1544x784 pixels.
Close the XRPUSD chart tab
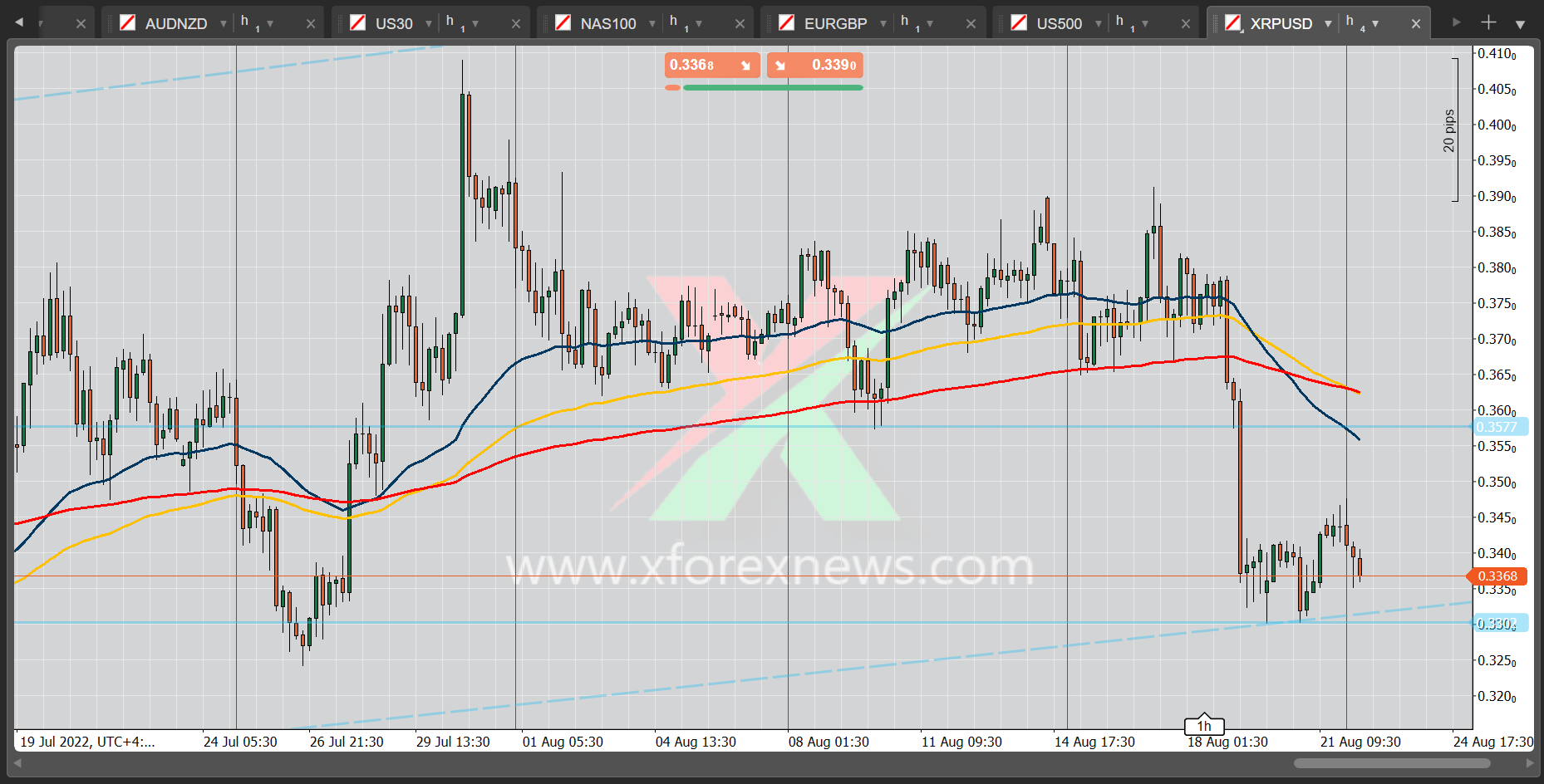[1416, 24]
